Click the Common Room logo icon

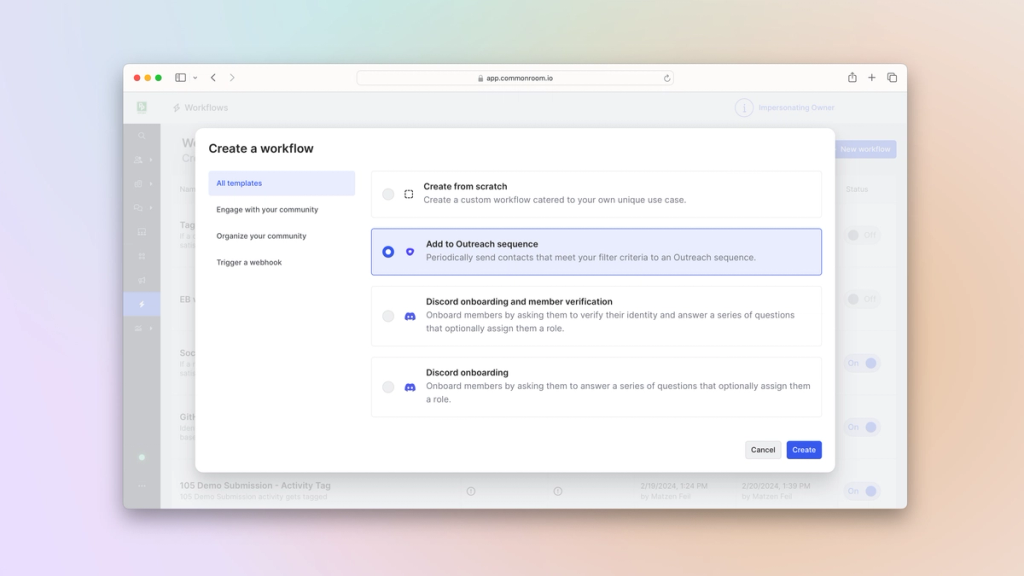pyautogui.click(x=142, y=107)
